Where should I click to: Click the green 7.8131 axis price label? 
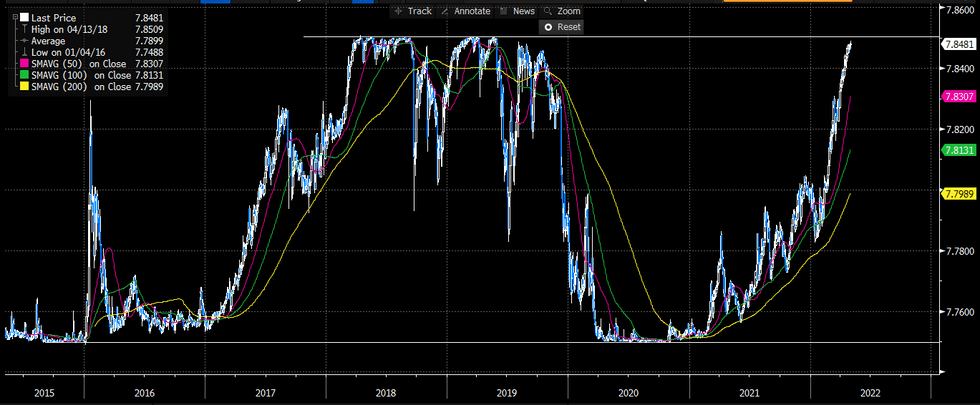[x=959, y=151]
